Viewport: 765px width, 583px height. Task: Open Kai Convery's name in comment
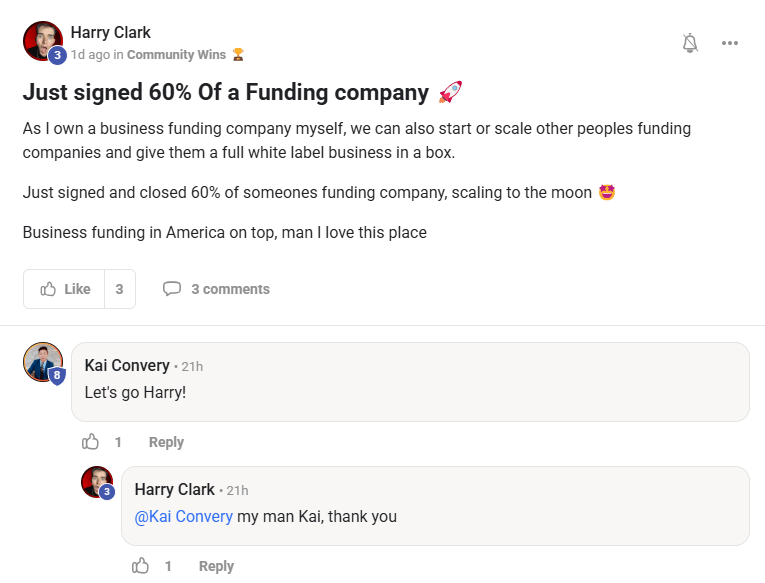click(127, 366)
